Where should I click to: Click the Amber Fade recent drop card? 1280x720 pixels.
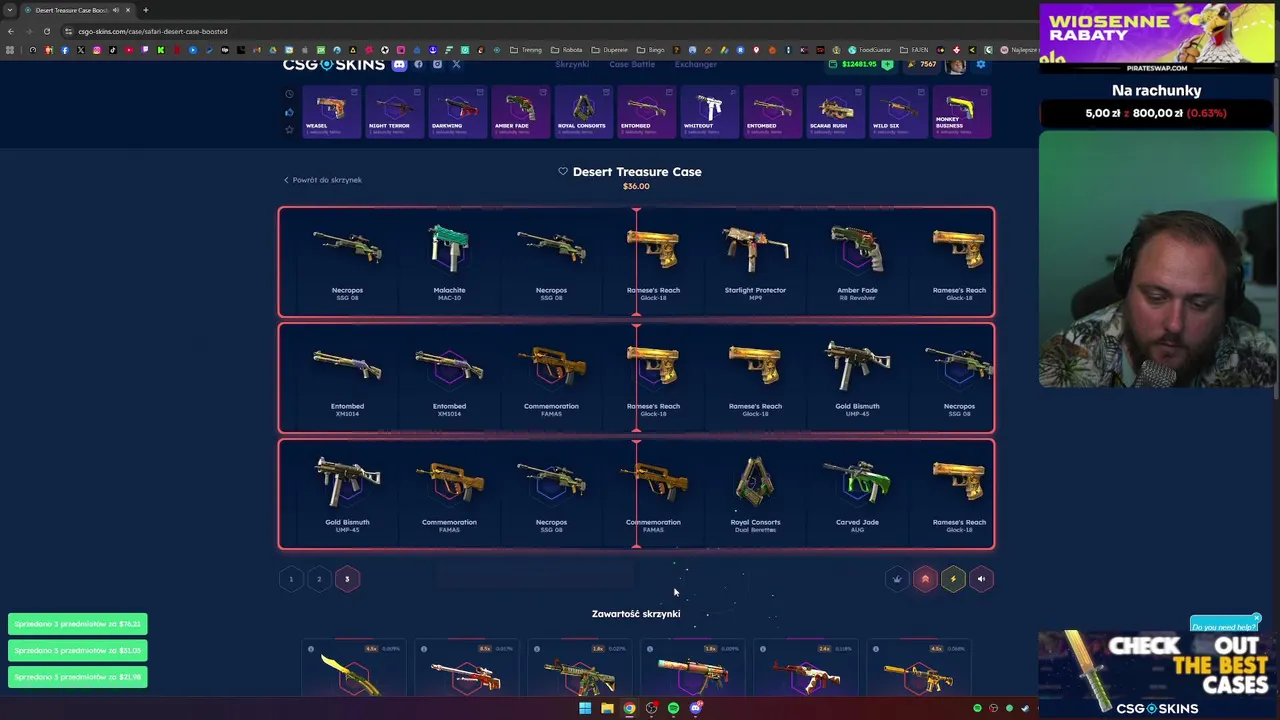[x=520, y=112]
